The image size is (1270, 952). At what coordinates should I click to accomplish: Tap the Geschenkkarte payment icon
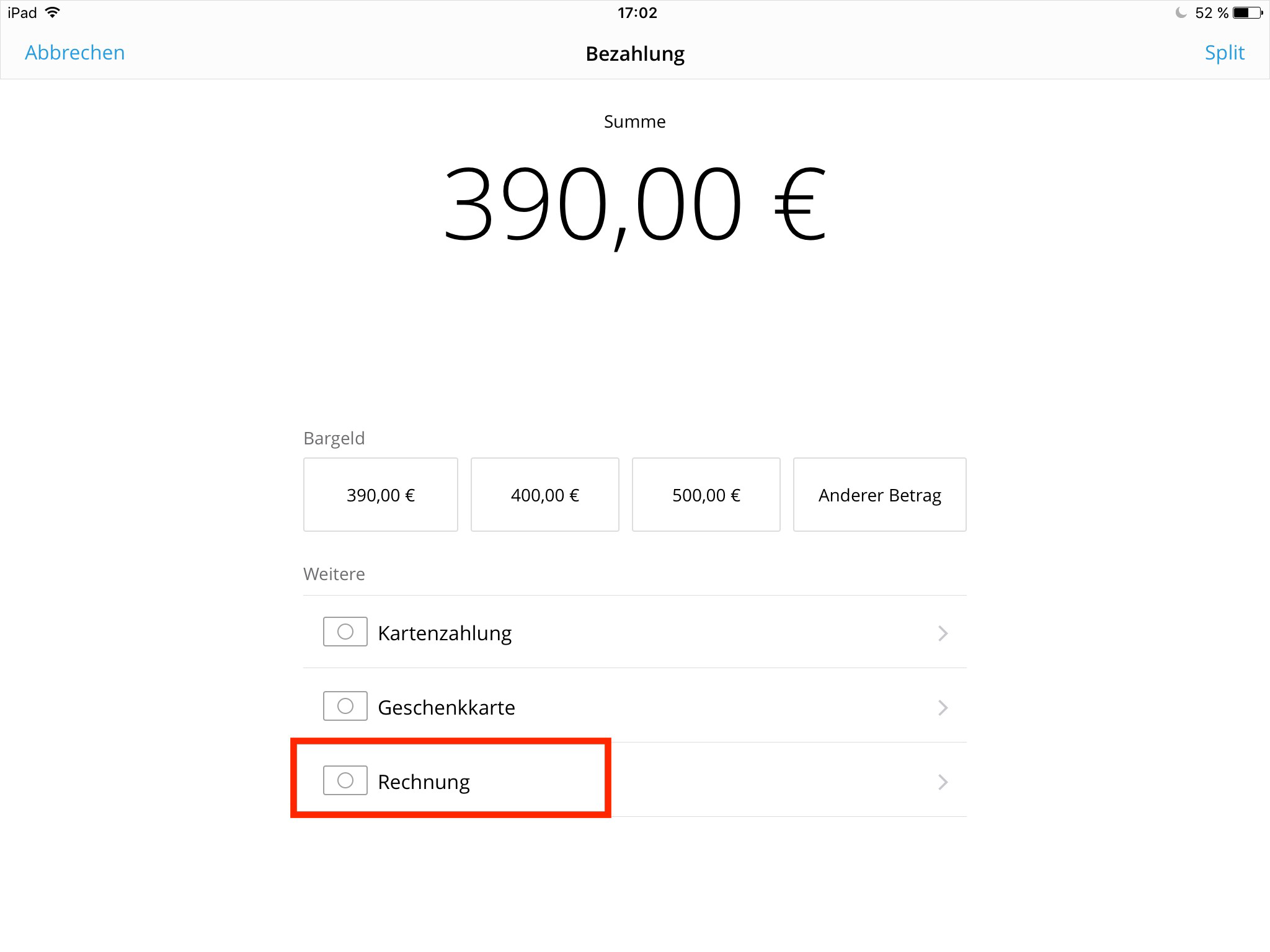345,706
